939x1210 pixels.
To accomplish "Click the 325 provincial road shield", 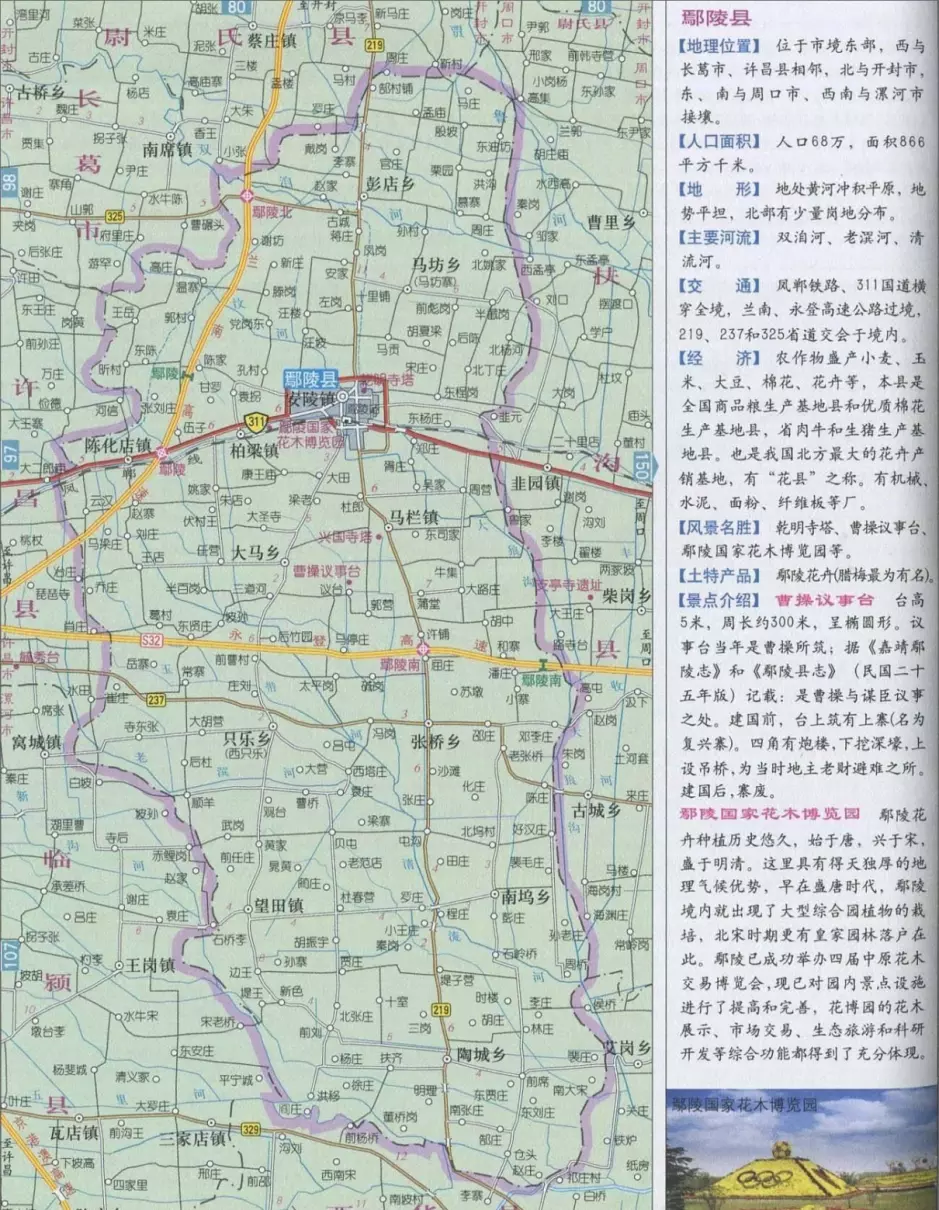I will click(x=114, y=216).
